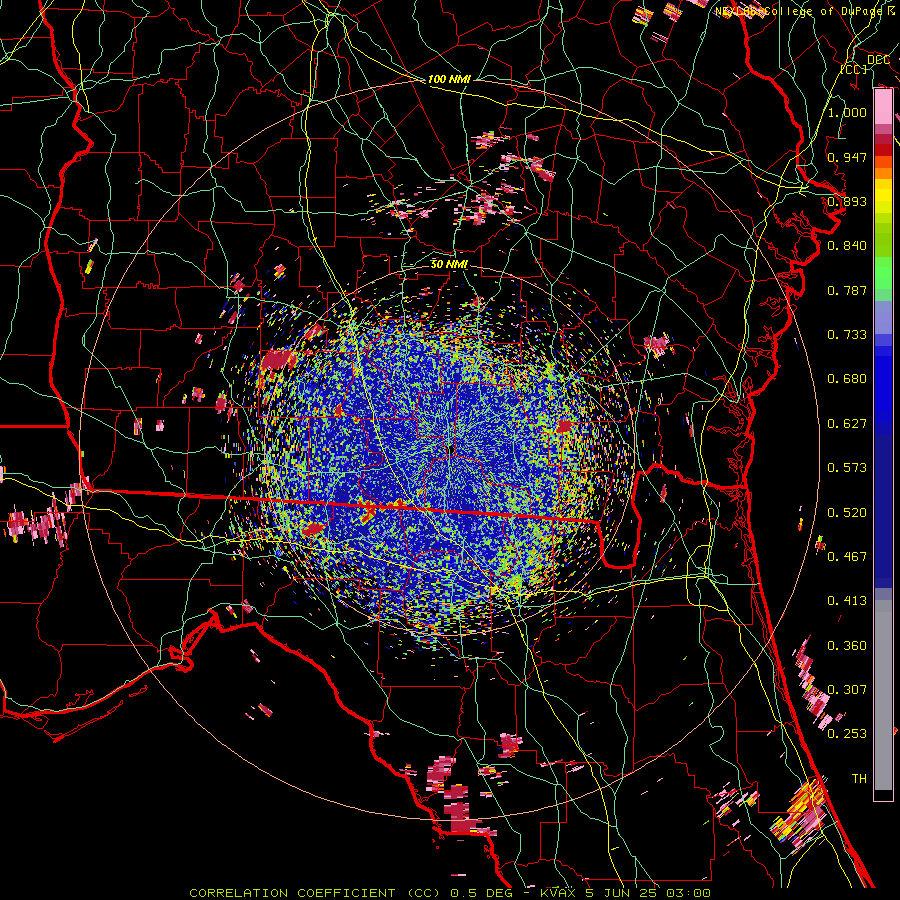Select the 0.947 legend value

coord(847,157)
